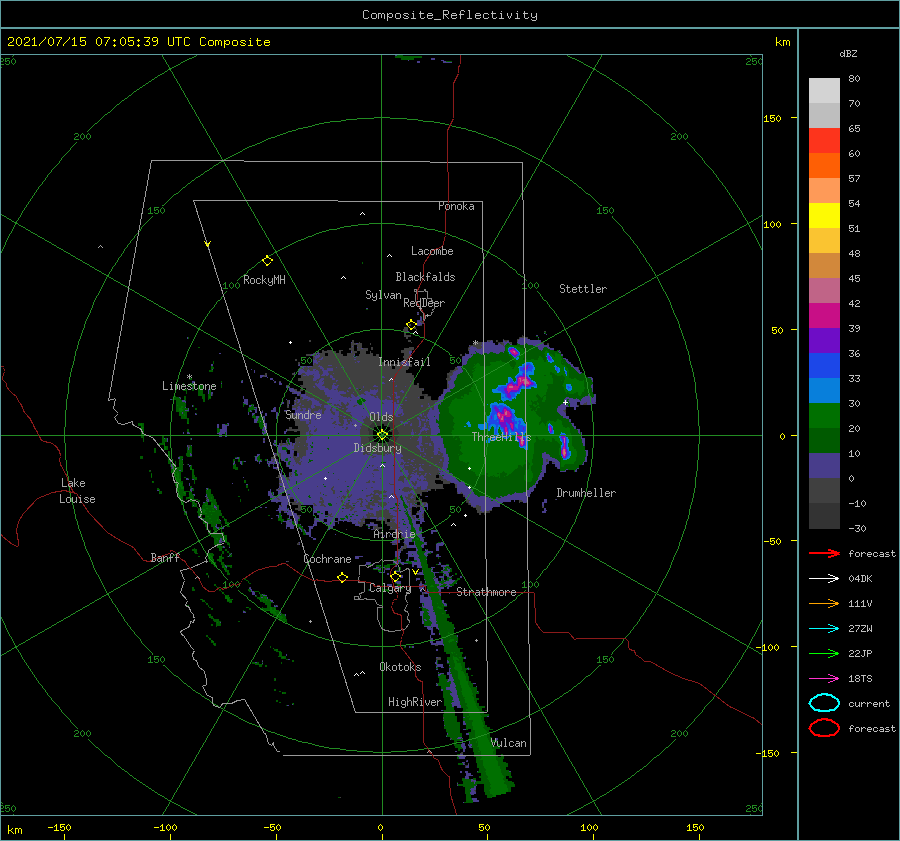The height and width of the screenshot is (841, 900).
Task: Click the RockyMH label
Action: point(264,280)
